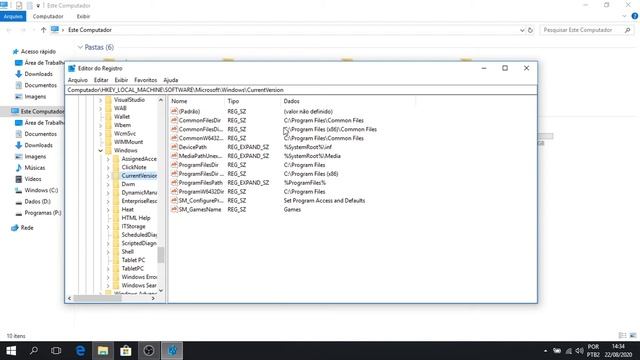Image resolution: width=640 pixels, height=360 pixels.
Task: Select the SM_ConfigurePr... value name
Action: (x=201, y=200)
